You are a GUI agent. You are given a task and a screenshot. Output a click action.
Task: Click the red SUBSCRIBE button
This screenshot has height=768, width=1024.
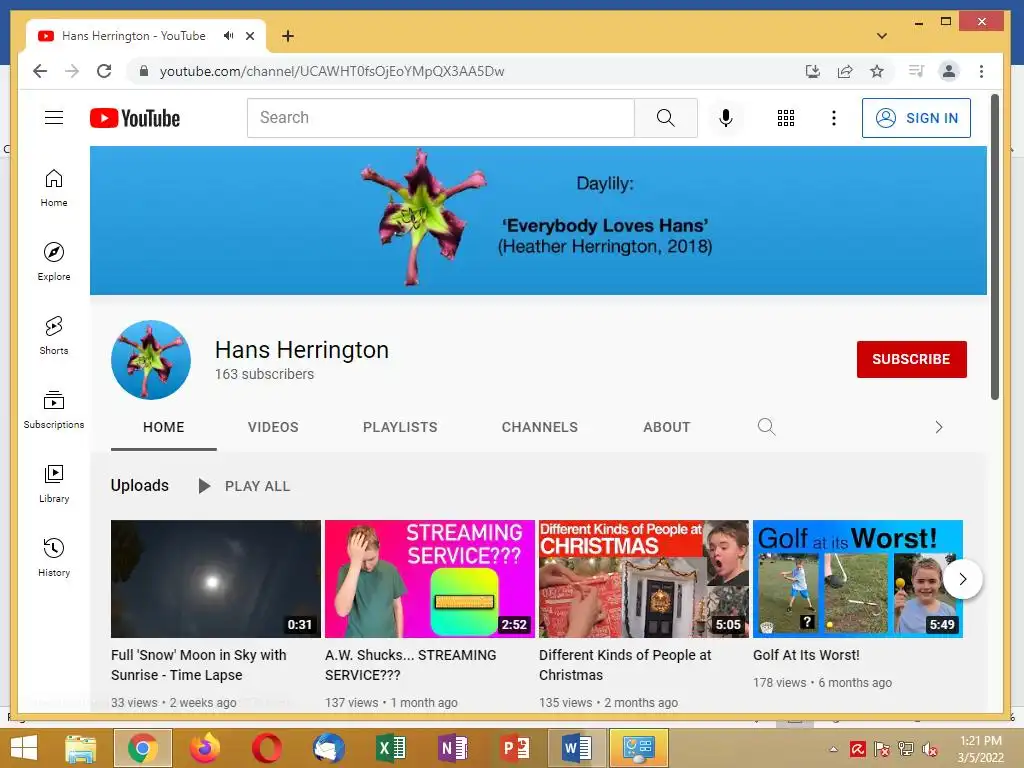(911, 359)
